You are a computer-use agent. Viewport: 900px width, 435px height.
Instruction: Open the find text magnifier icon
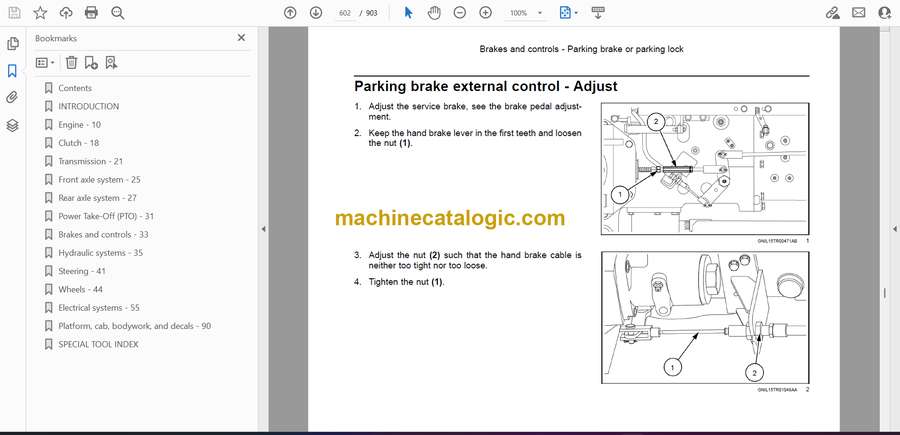pyautogui.click(x=118, y=13)
